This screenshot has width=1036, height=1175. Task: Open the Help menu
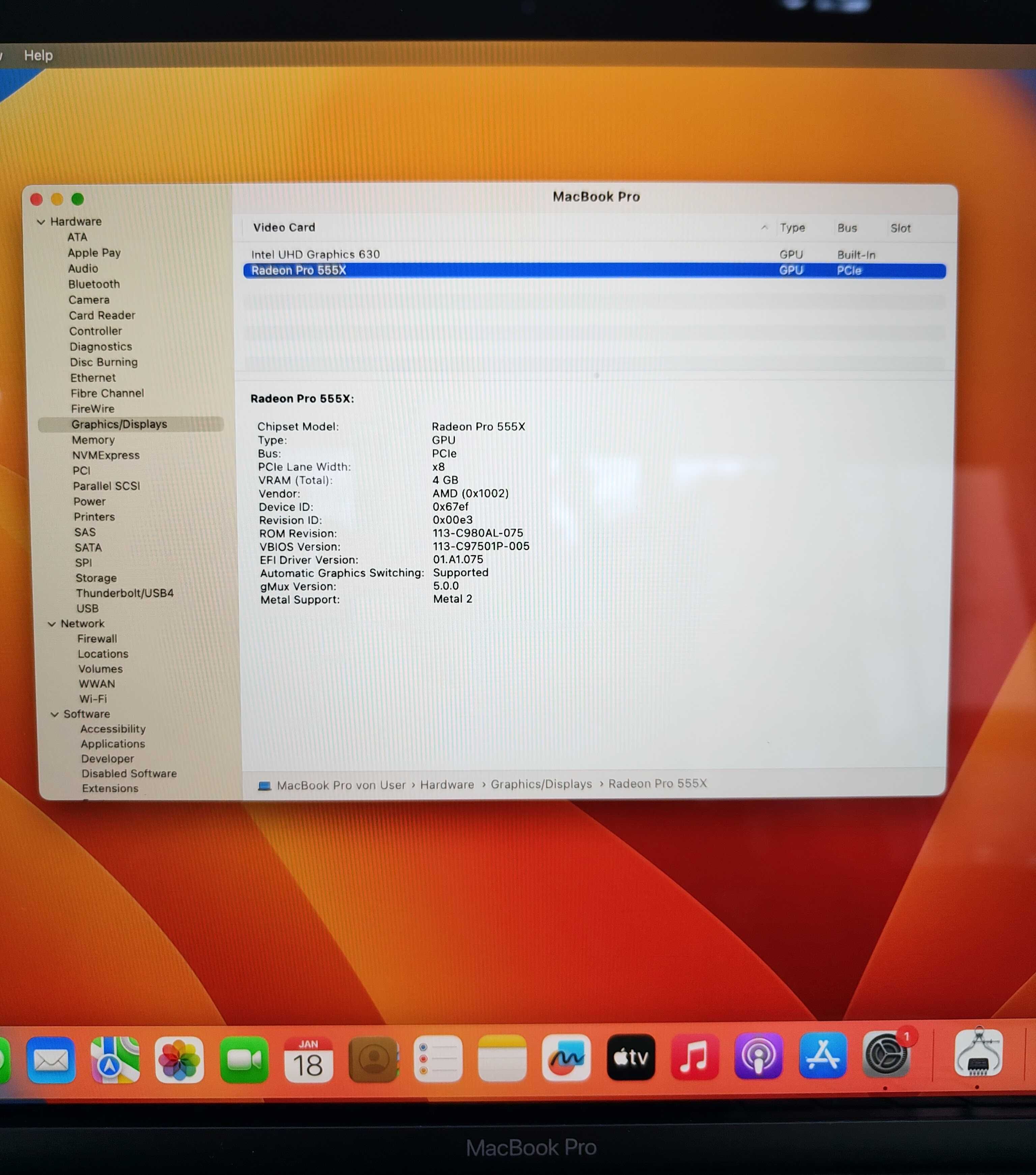coord(38,55)
